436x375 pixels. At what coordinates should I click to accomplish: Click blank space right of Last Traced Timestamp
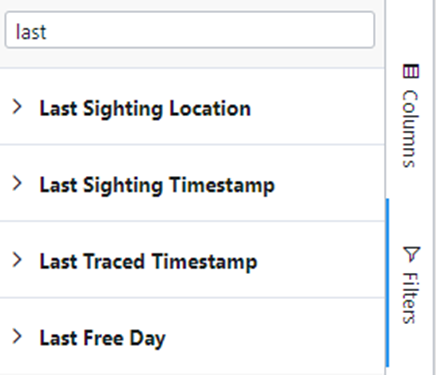coord(320,260)
